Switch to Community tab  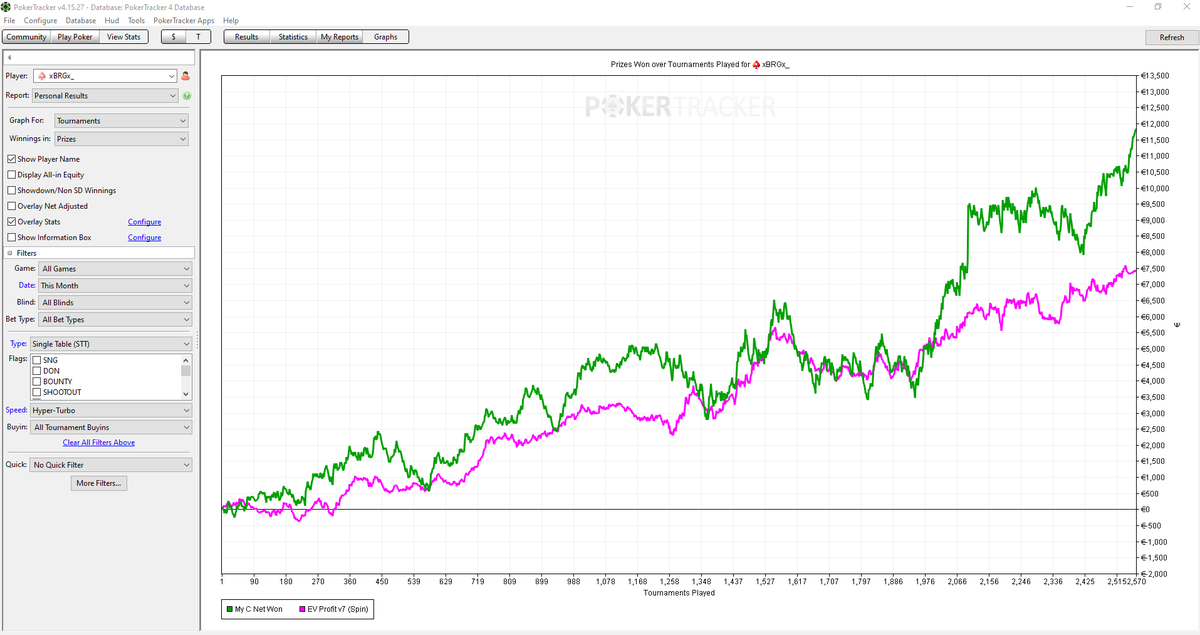coord(26,37)
